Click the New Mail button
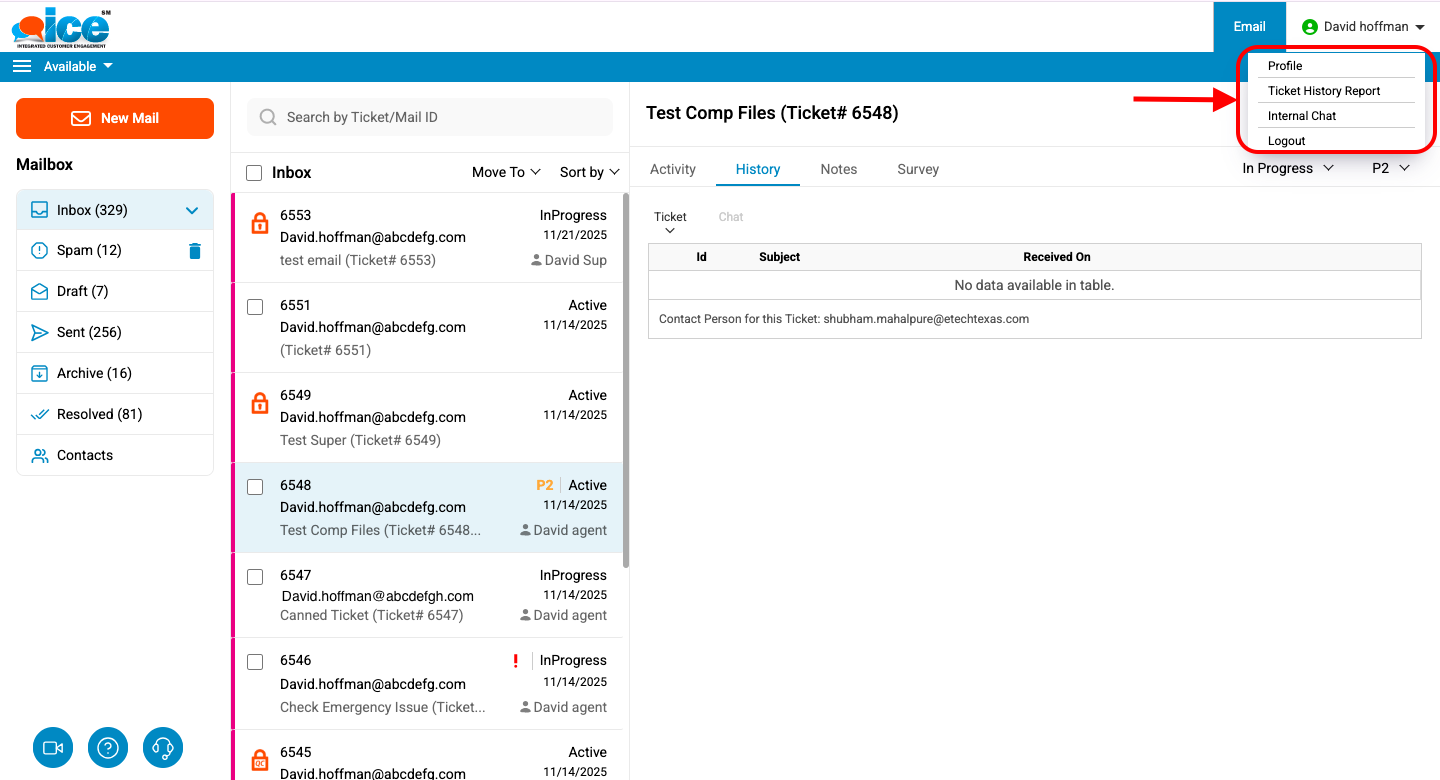 [x=115, y=118]
